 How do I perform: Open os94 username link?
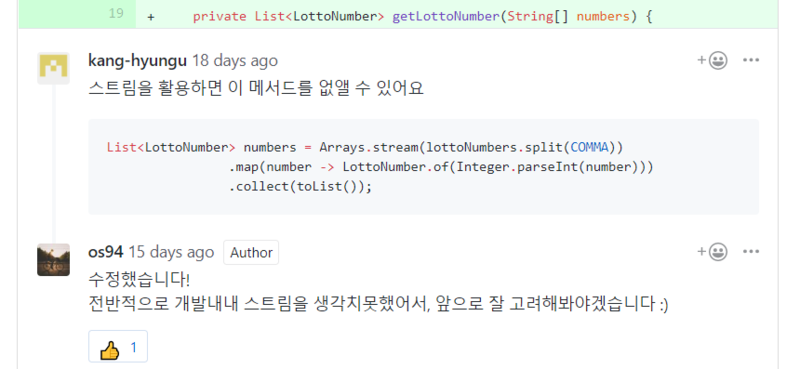point(106,252)
